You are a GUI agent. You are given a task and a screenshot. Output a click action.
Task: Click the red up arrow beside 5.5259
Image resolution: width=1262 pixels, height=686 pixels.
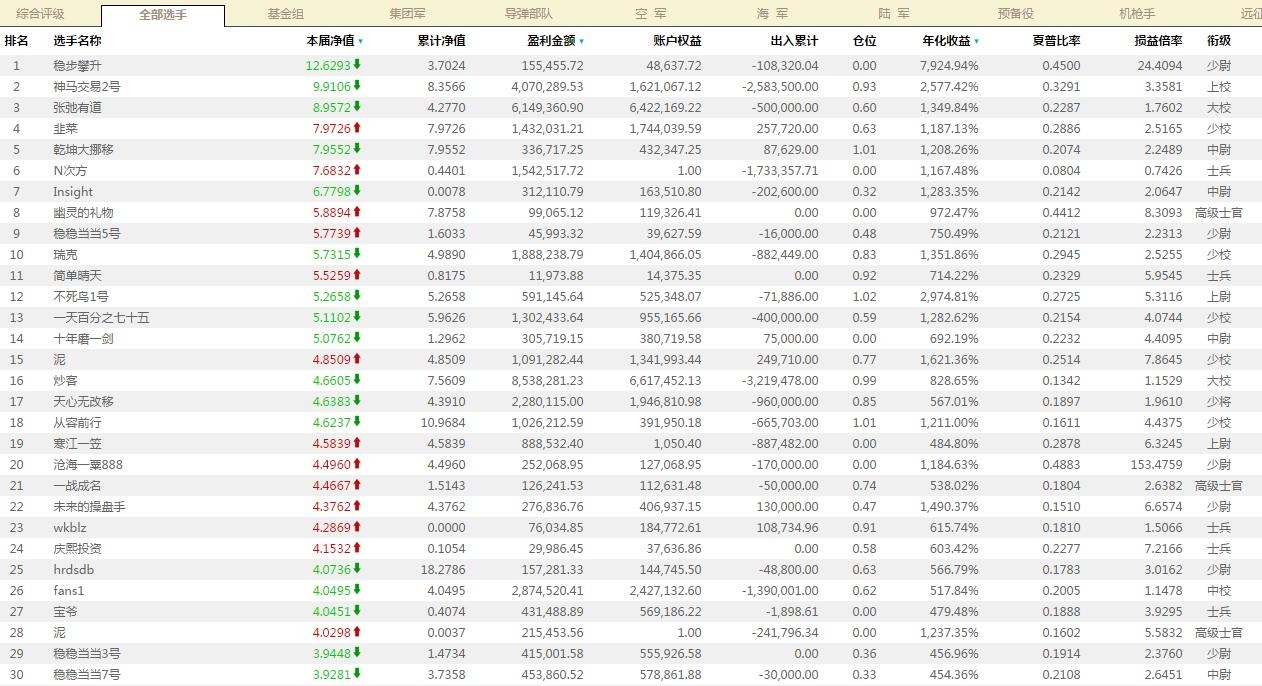pos(357,275)
